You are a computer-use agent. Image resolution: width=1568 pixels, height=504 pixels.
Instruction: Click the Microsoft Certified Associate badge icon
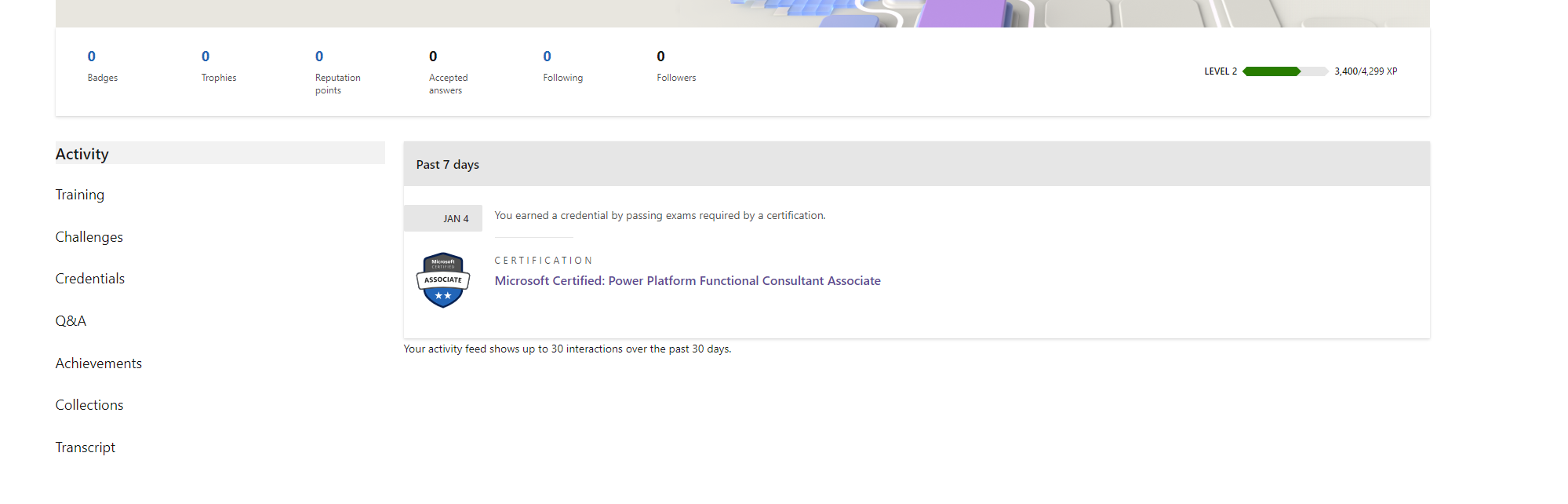442,280
